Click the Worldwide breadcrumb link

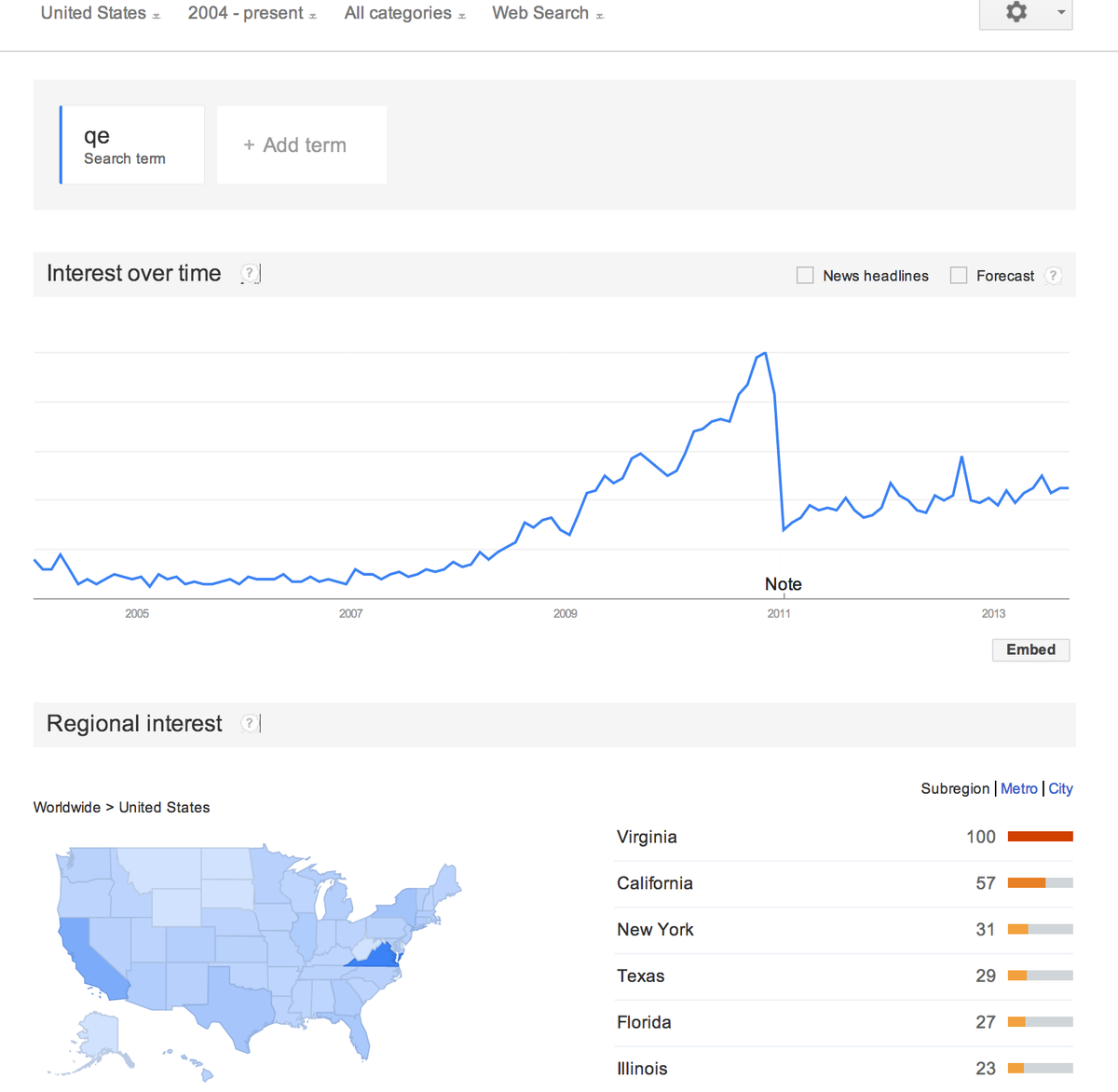pyautogui.click(x=67, y=808)
